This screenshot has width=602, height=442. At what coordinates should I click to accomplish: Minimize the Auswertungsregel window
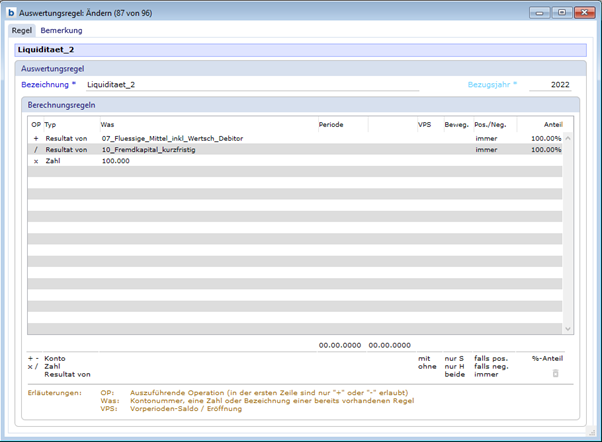[x=541, y=12]
